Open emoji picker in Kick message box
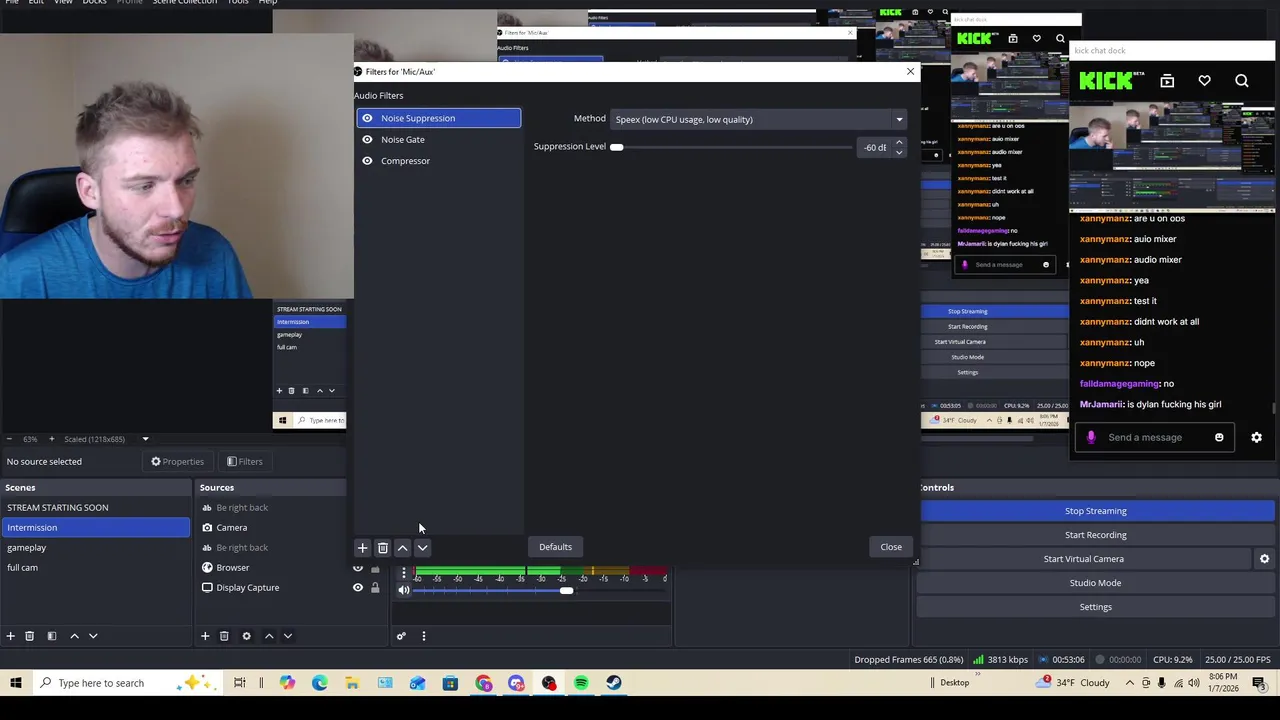 [x=1219, y=437]
